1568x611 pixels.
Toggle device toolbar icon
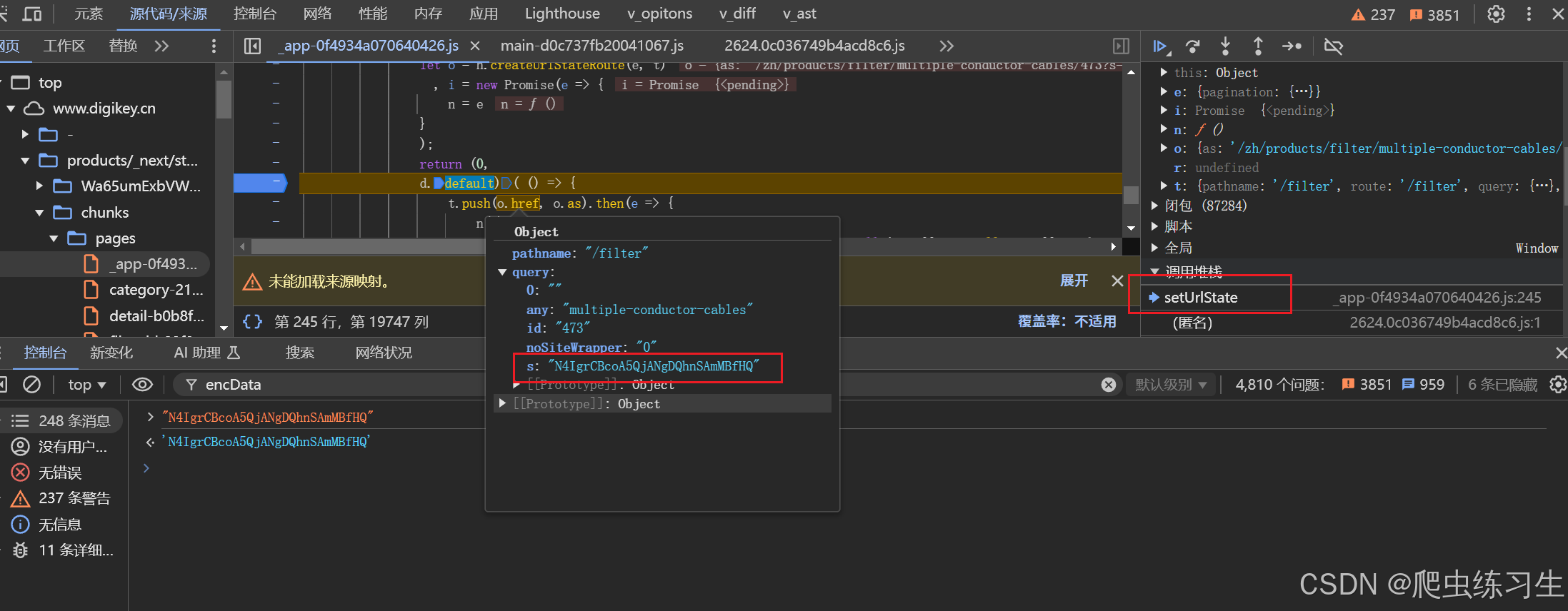point(32,14)
